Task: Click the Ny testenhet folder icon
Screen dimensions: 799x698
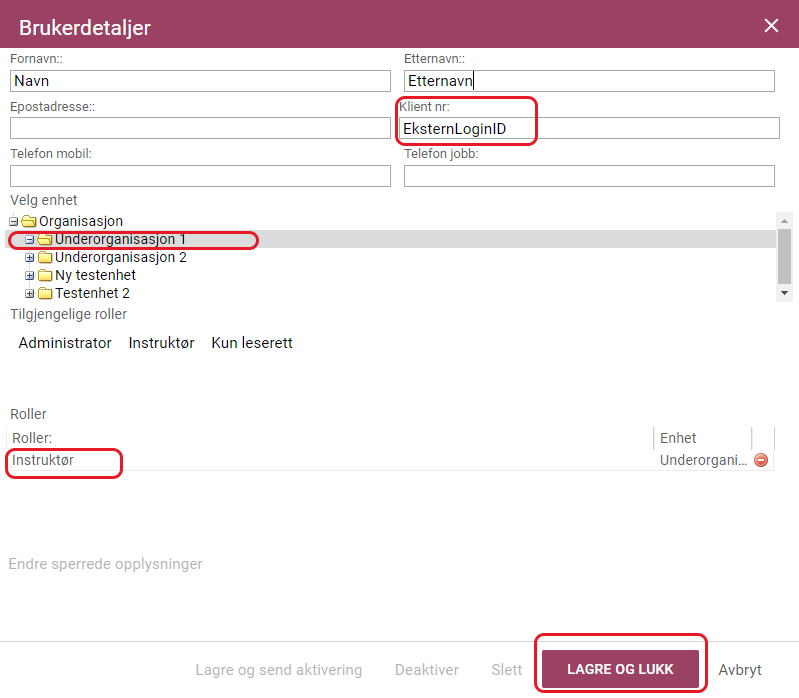Action: click(x=45, y=275)
